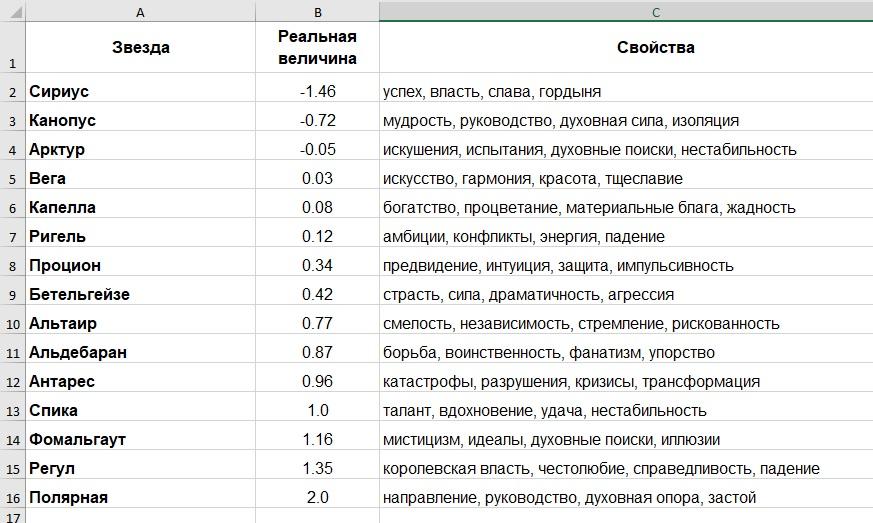Select row 12 header
The width and height of the screenshot is (873, 523).
pos(12,382)
